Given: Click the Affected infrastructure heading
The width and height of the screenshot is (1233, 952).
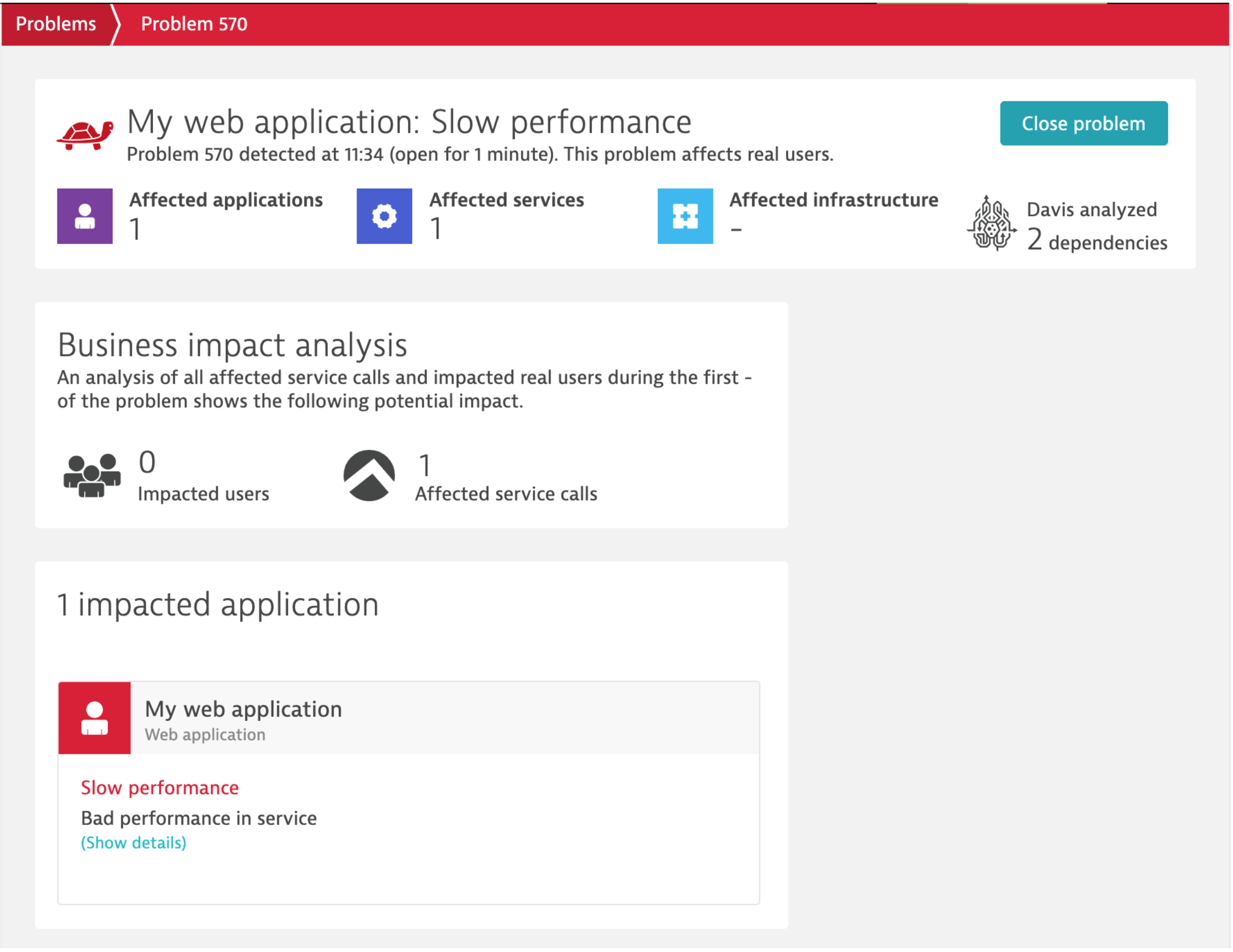Looking at the screenshot, I should pyautogui.click(x=833, y=200).
